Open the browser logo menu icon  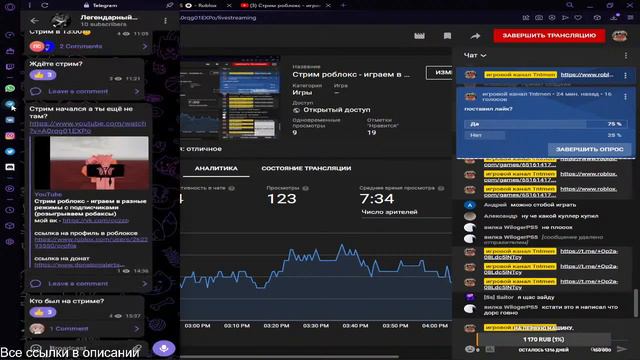point(10,7)
